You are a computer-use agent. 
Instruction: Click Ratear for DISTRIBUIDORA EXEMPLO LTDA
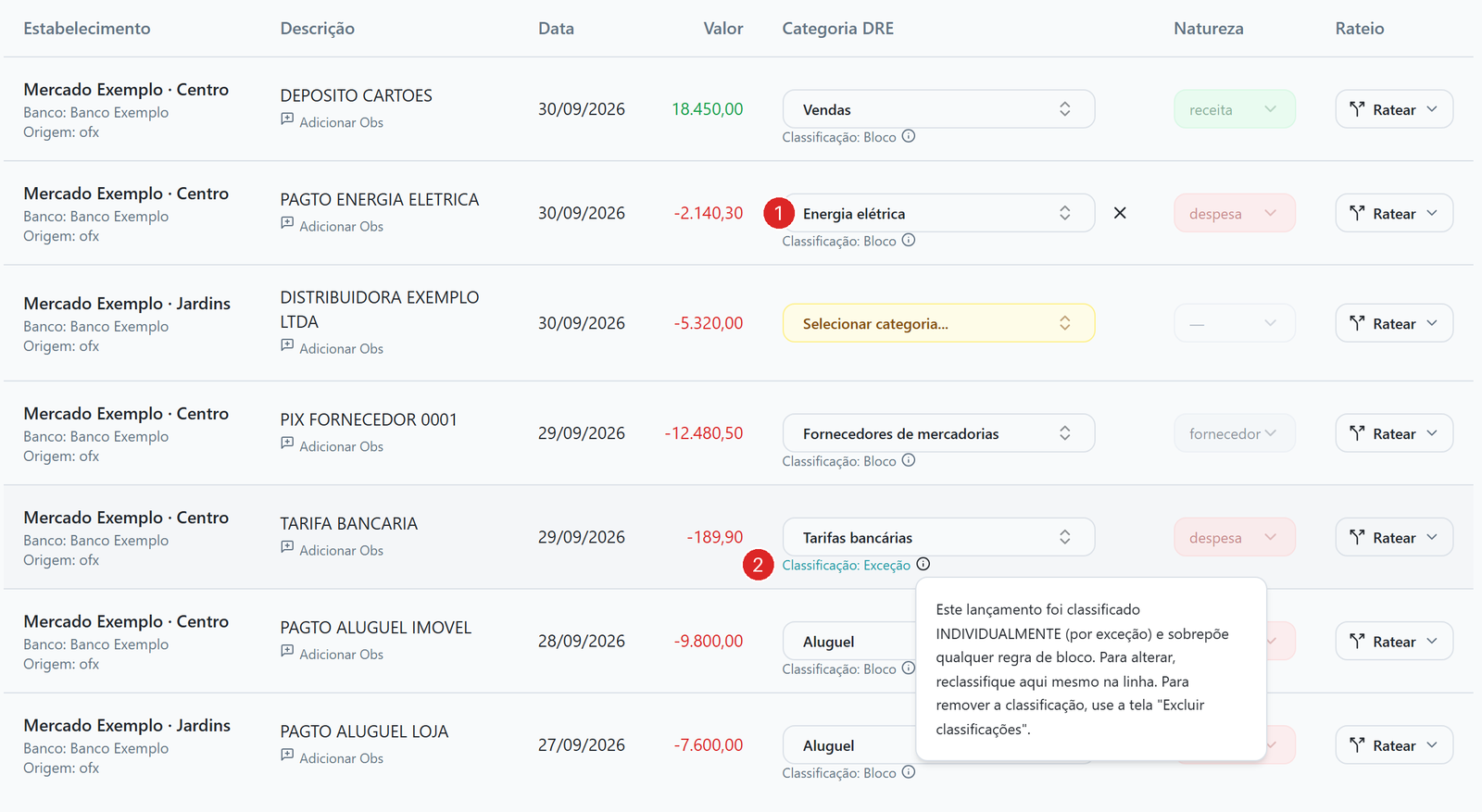click(x=1394, y=323)
